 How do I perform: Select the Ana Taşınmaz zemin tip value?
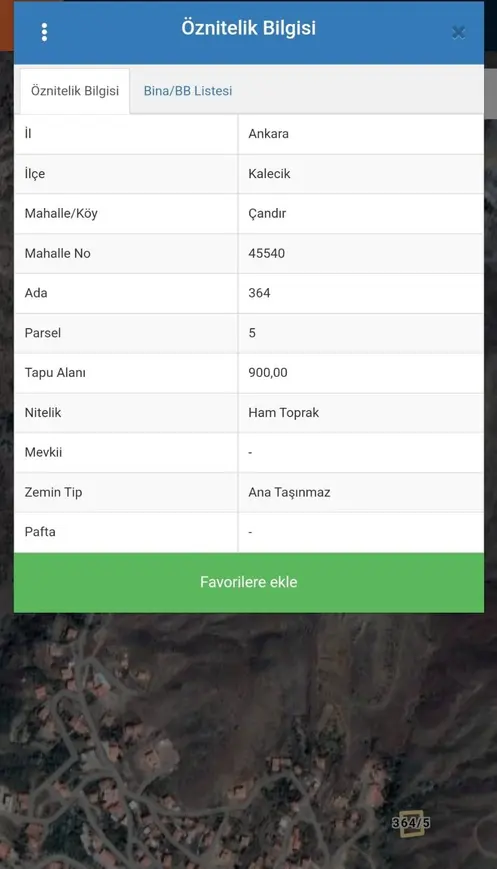(x=289, y=493)
